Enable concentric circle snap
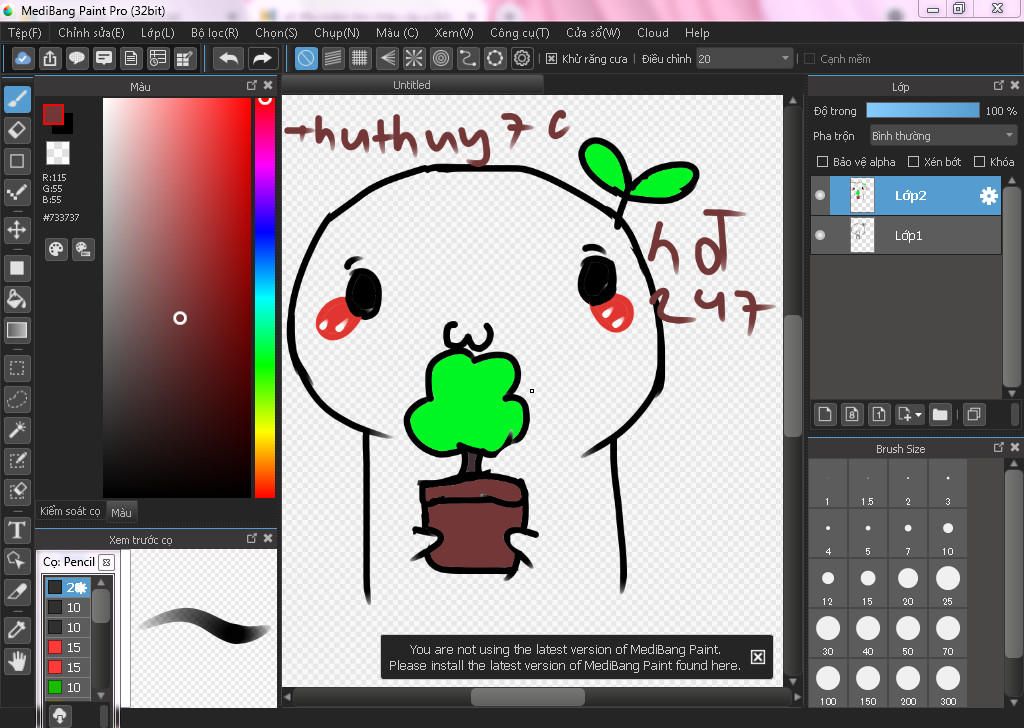This screenshot has height=728, width=1024. coord(441,59)
